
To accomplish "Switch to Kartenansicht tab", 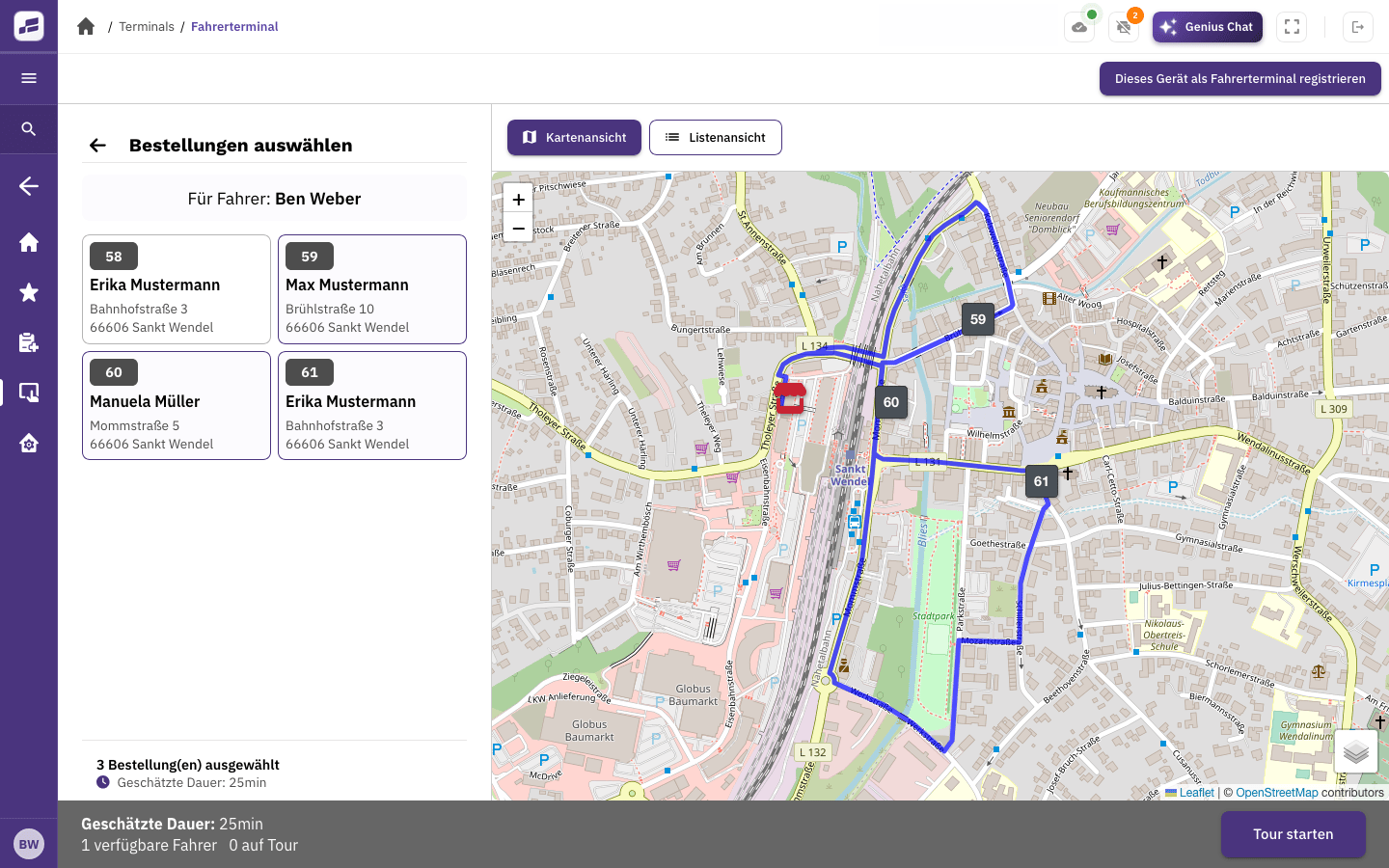I will click(574, 138).
